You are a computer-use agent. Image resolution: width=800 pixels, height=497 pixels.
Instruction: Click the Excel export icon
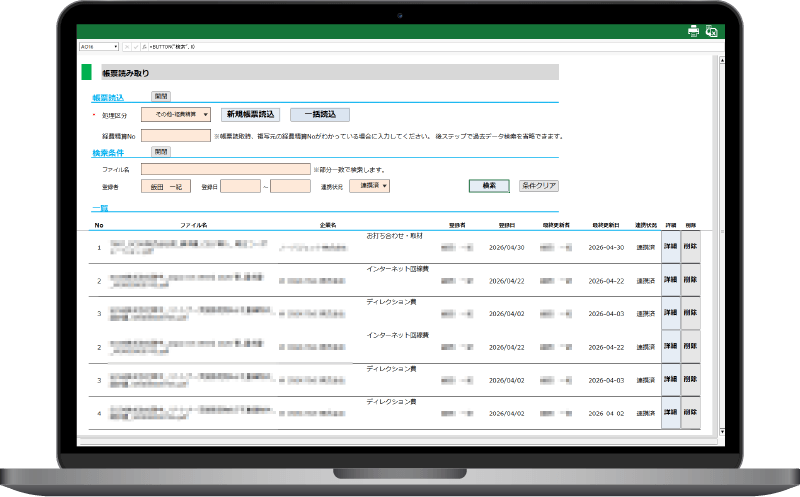711,31
